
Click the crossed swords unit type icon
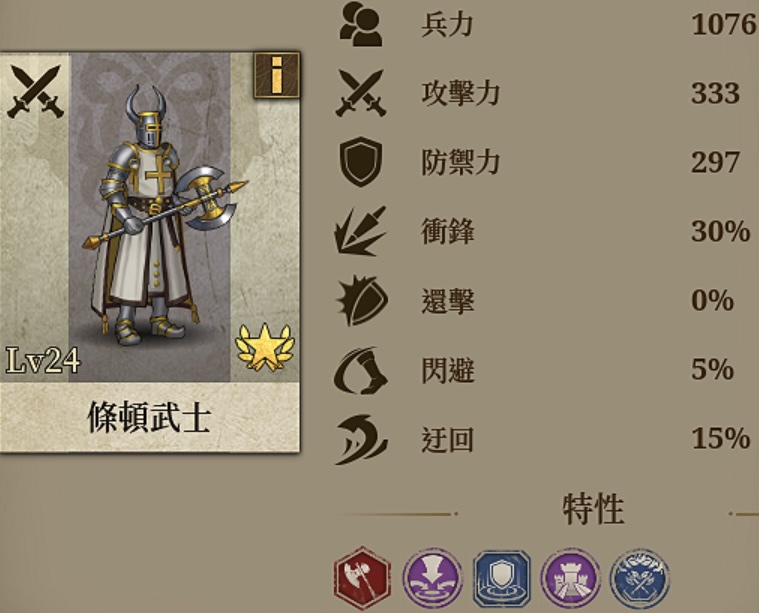tap(35, 91)
